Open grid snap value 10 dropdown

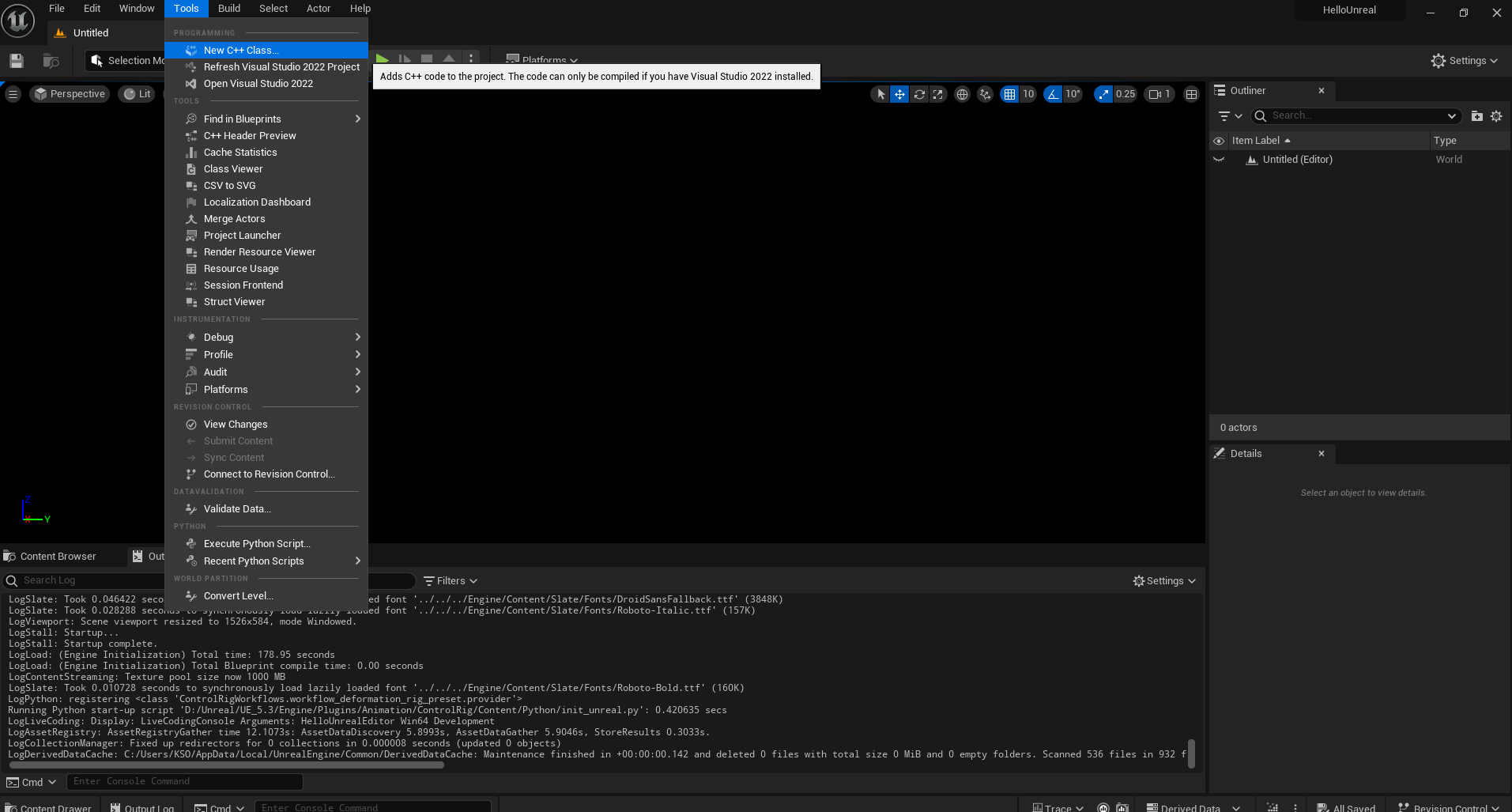tap(1028, 94)
